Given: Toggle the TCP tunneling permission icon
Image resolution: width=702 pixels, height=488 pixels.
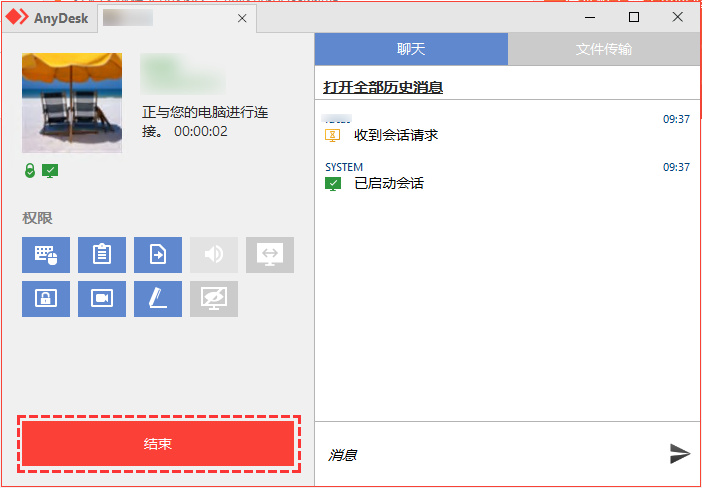Looking at the screenshot, I should pos(270,255).
